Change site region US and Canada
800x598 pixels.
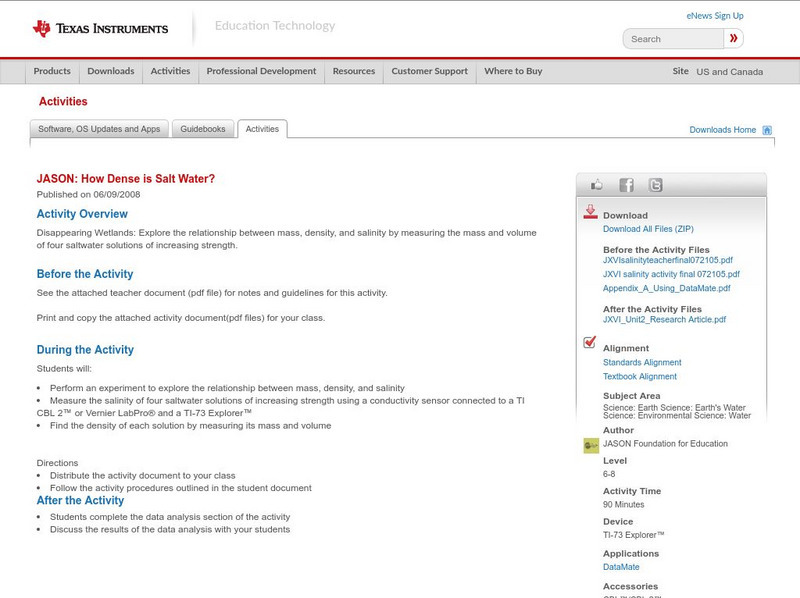tap(730, 72)
